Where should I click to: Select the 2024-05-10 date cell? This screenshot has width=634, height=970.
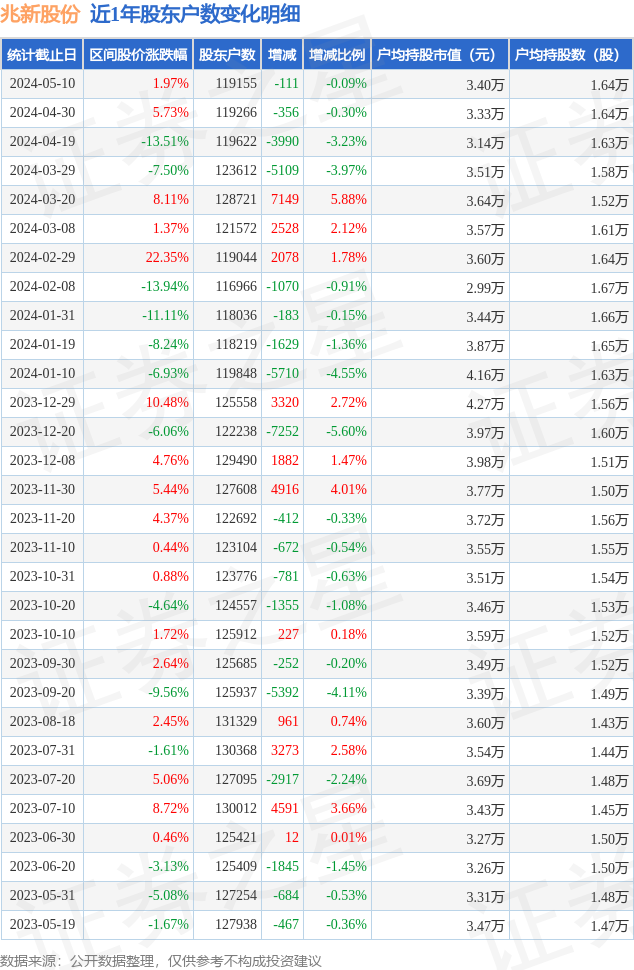(42, 84)
